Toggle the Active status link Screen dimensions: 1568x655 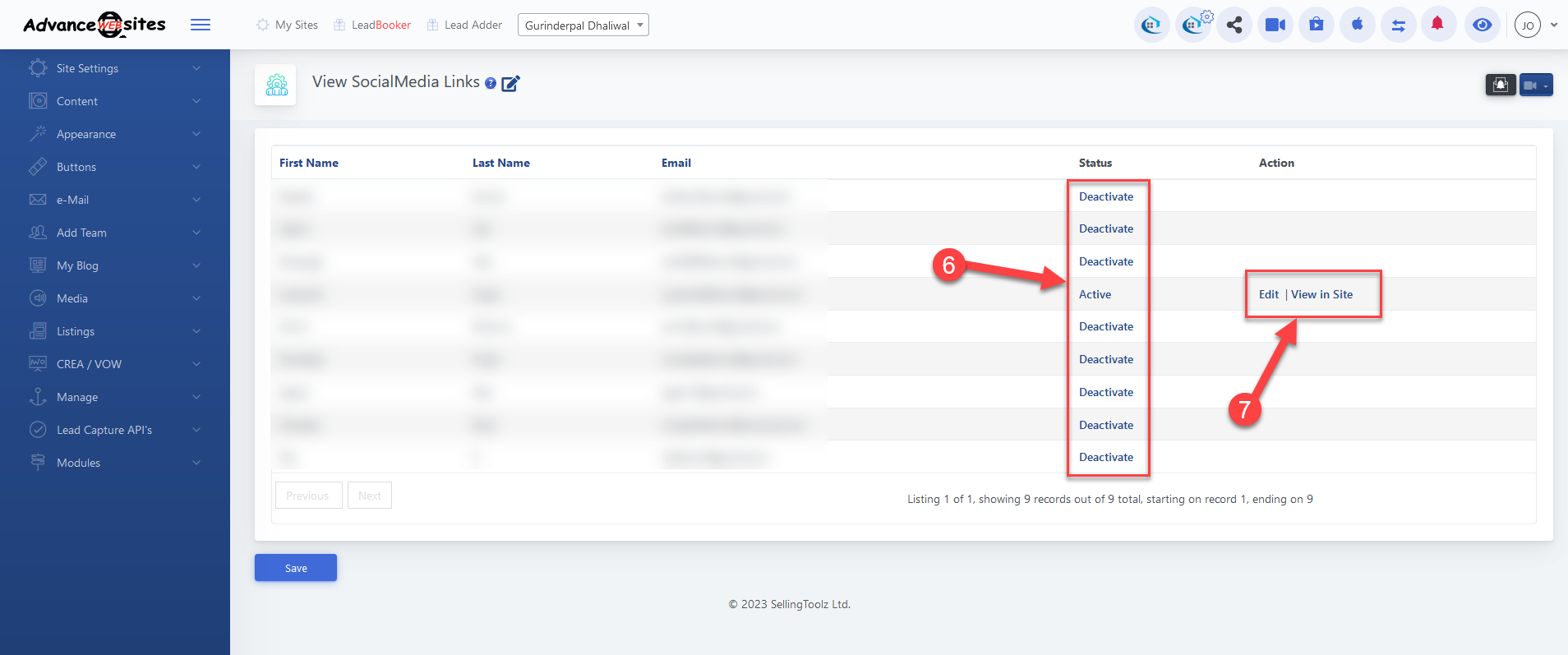pos(1095,294)
